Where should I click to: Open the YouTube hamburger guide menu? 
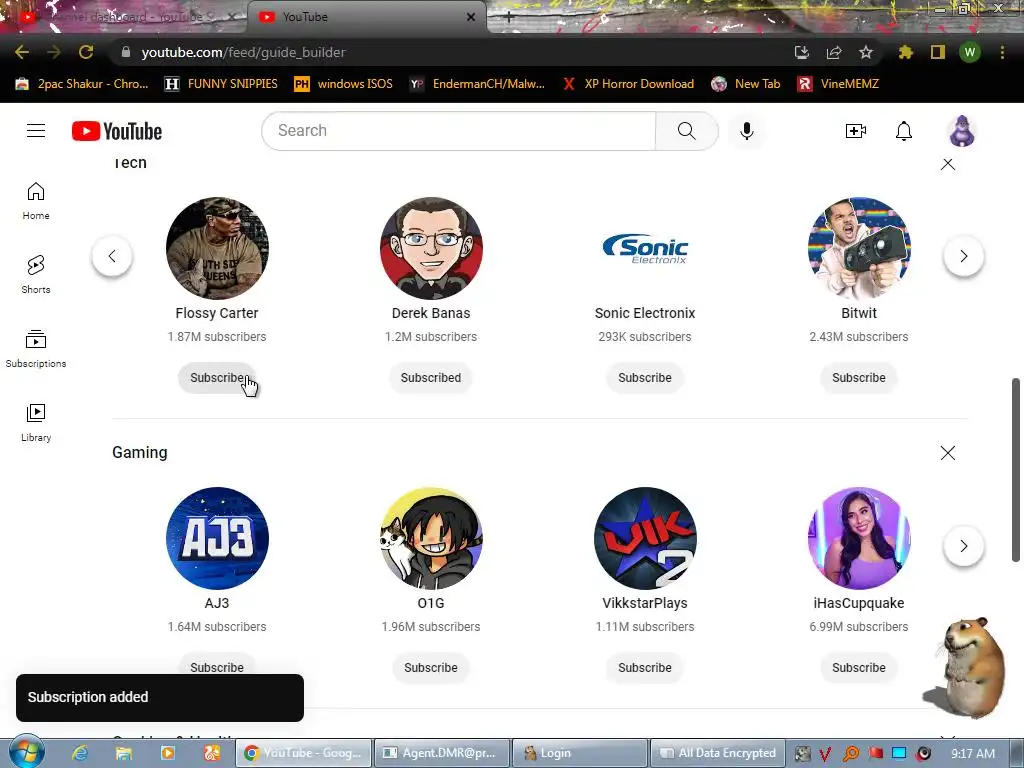tap(36, 131)
